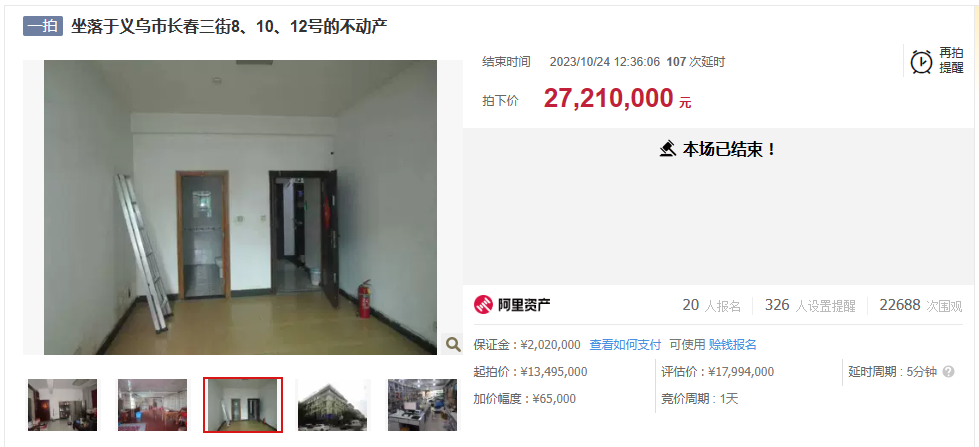Click the main property photo
Viewport: 979px width, 447px height.
click(240, 207)
